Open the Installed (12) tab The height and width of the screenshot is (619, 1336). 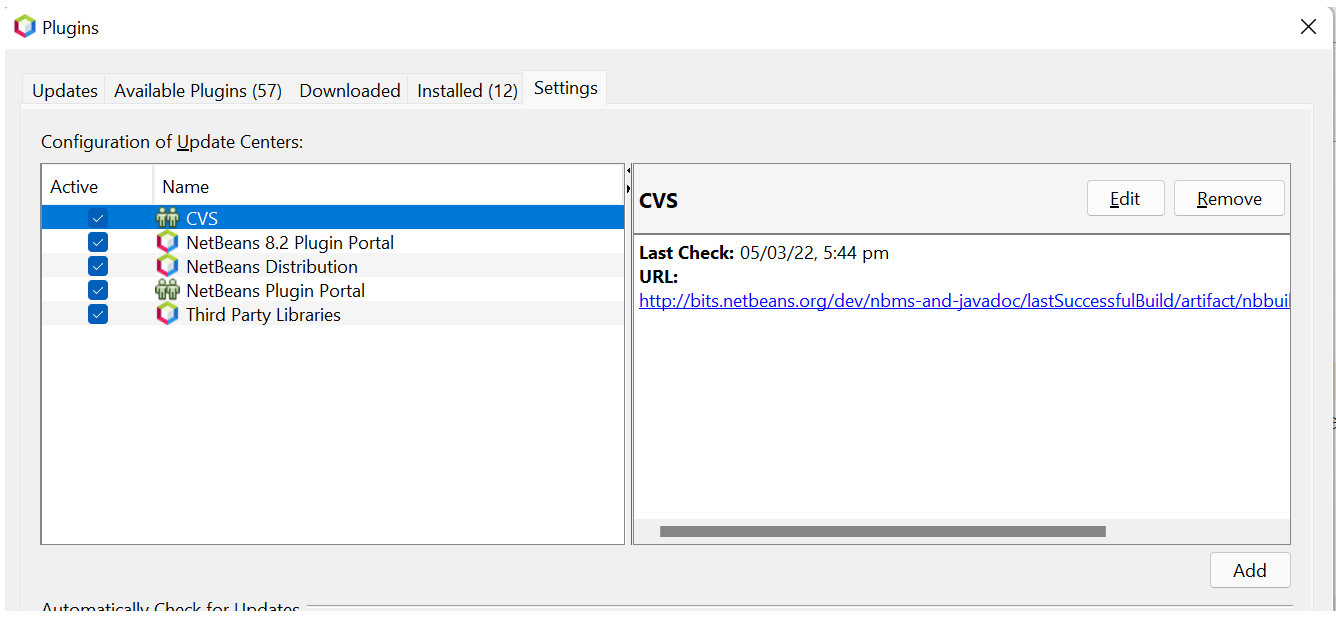(467, 90)
